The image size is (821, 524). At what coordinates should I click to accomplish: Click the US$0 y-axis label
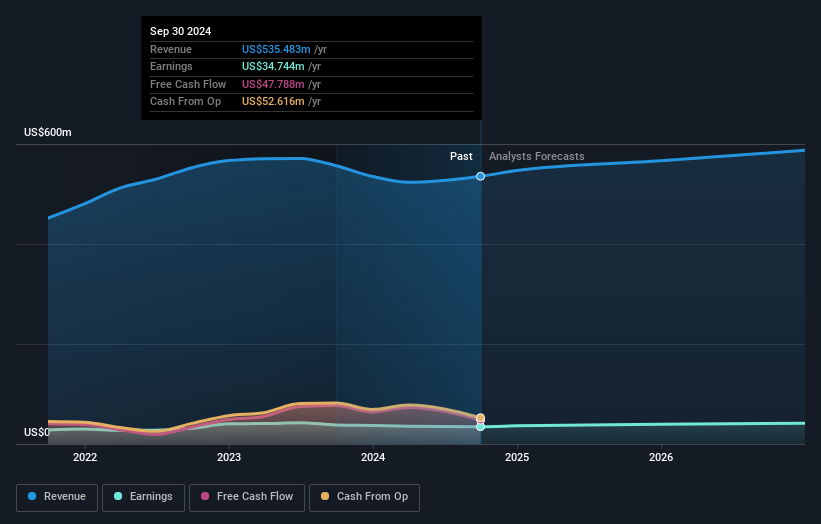coord(37,432)
